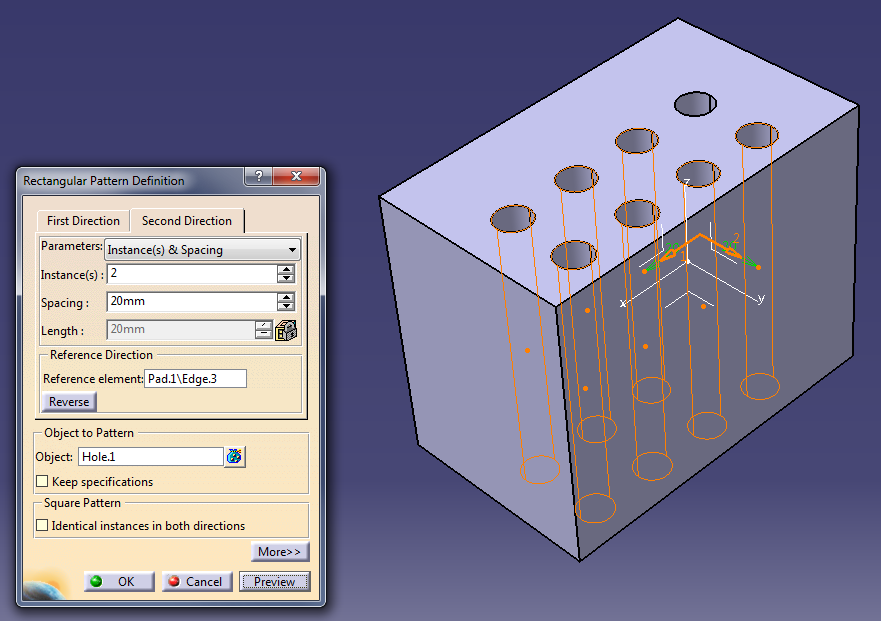
Task: Click the help question mark button
Action: click(258, 177)
